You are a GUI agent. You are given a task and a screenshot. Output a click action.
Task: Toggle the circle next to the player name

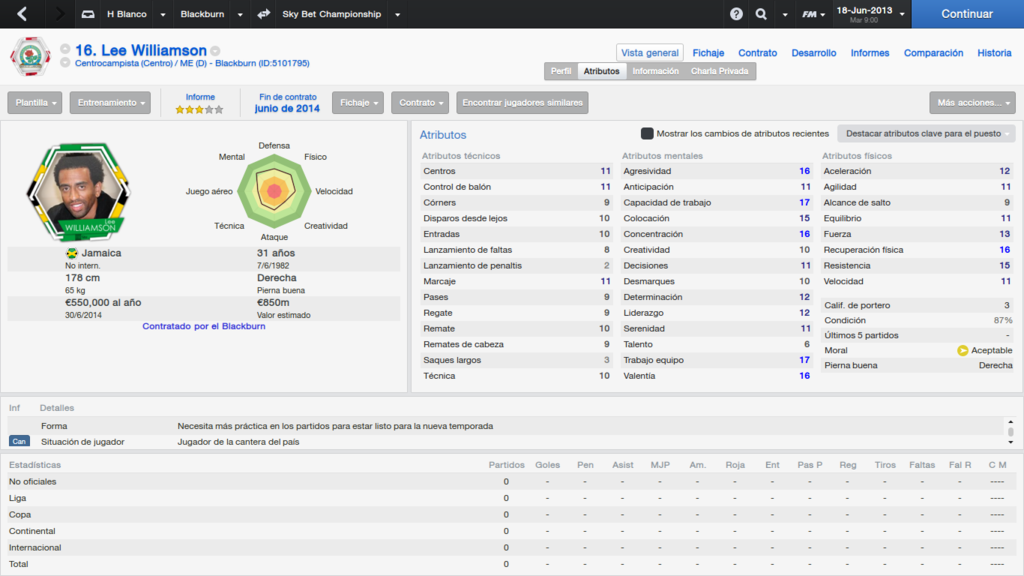tap(65, 49)
